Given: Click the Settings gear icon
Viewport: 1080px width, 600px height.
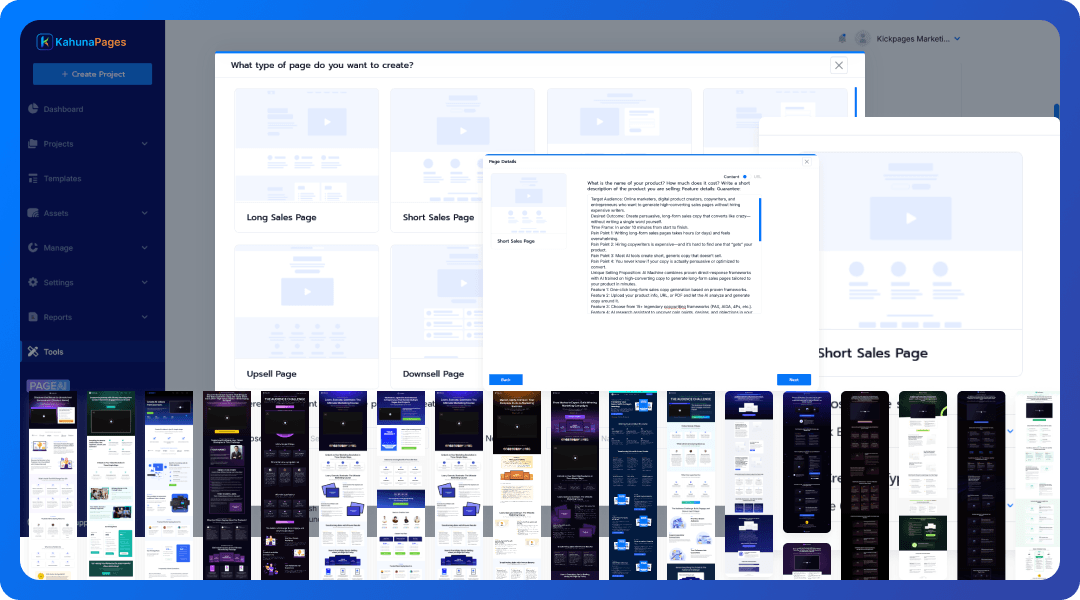Looking at the screenshot, I should pos(33,282).
